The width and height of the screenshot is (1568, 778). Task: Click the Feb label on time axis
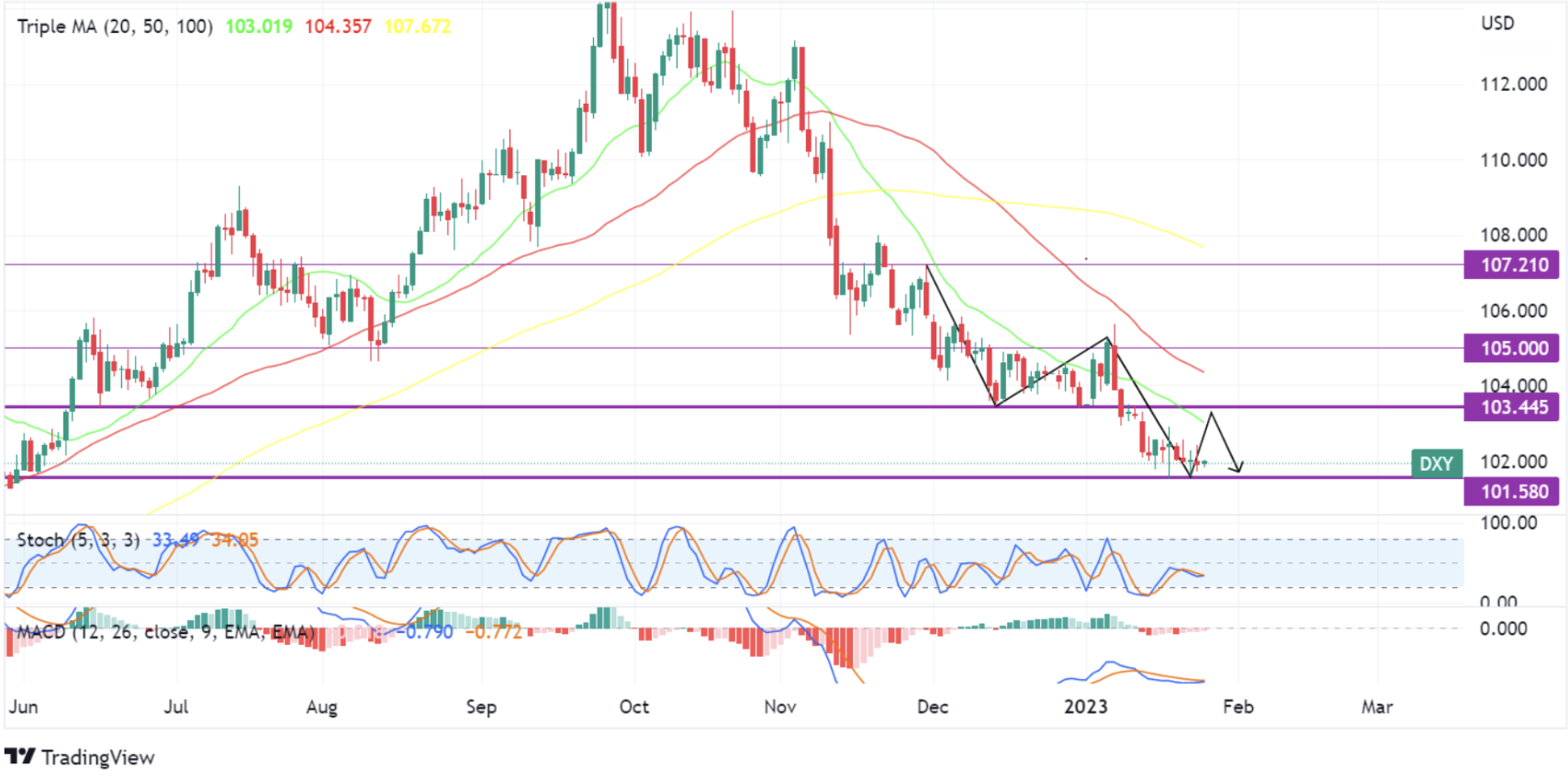[1238, 706]
